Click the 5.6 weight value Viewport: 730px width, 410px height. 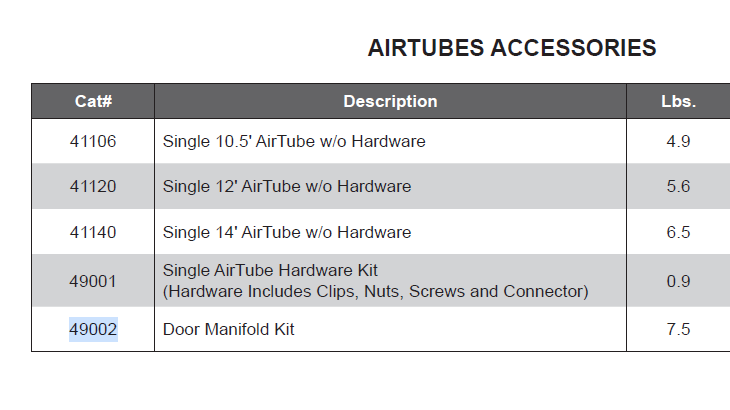click(x=678, y=187)
